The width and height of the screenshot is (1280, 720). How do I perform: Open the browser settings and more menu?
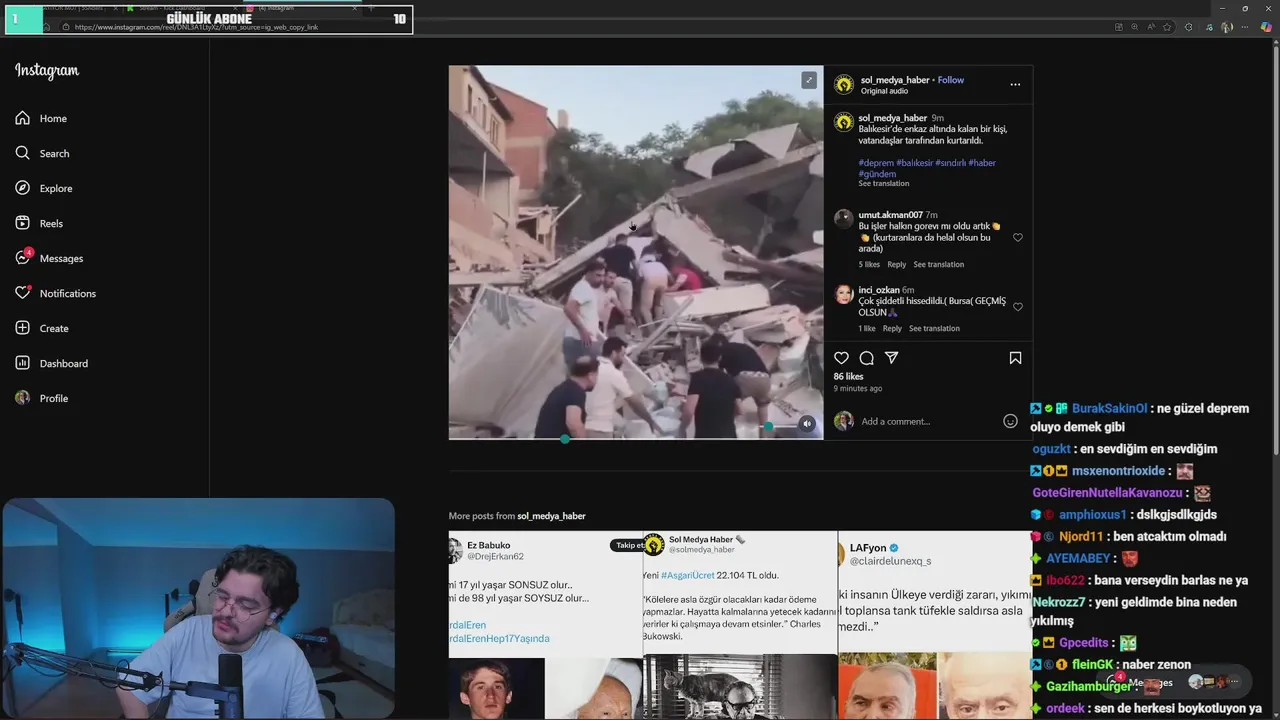pyautogui.click(x=1246, y=27)
